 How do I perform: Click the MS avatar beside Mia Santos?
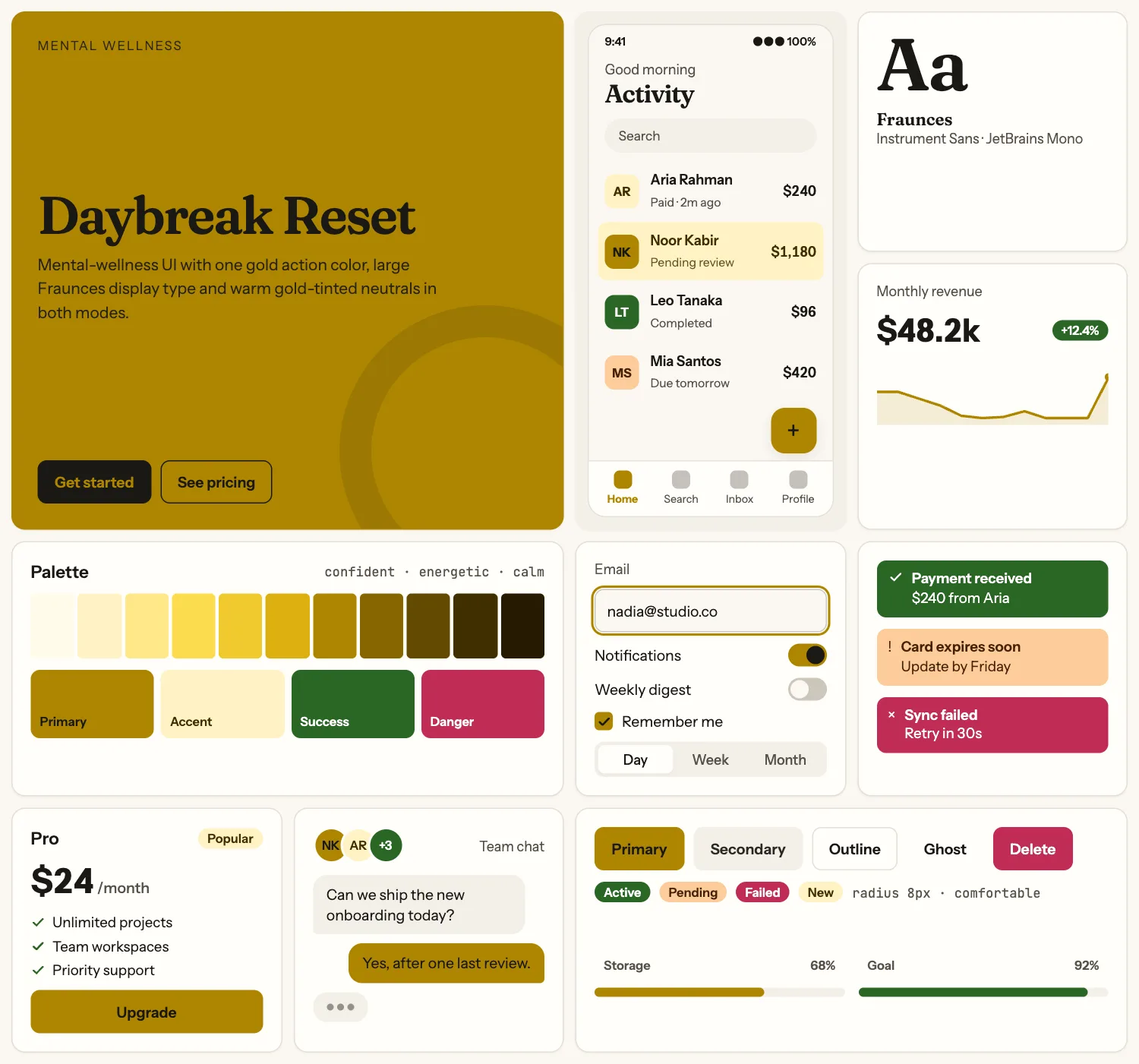622,373
